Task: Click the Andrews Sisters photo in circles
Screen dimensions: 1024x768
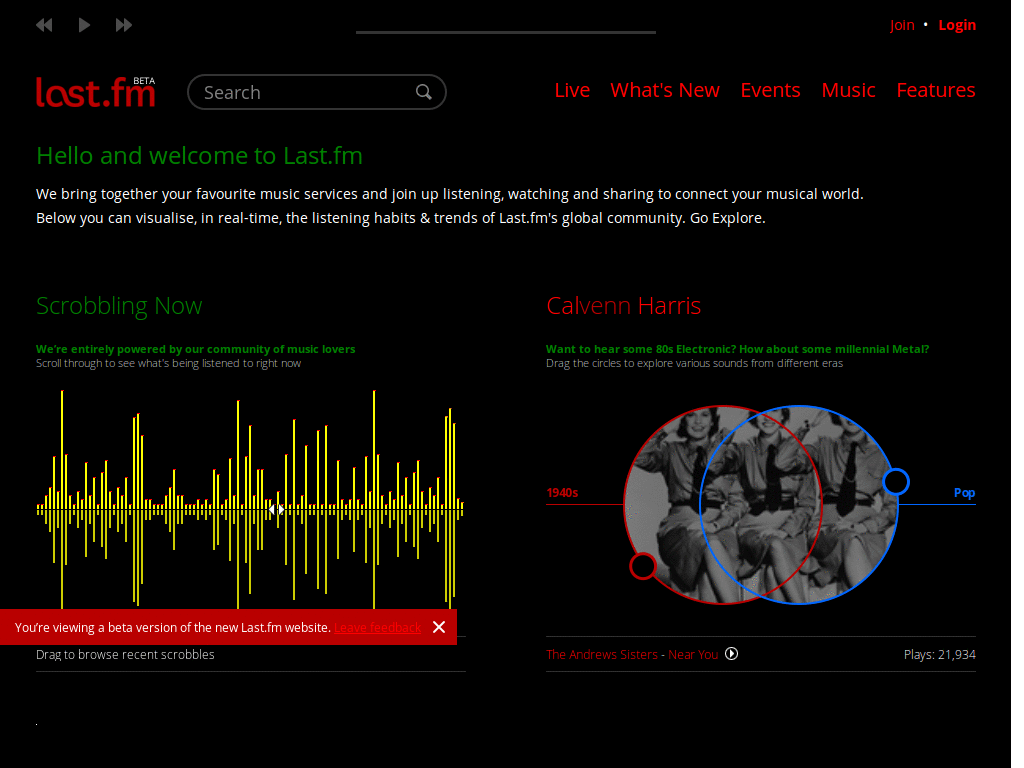Action: click(761, 505)
